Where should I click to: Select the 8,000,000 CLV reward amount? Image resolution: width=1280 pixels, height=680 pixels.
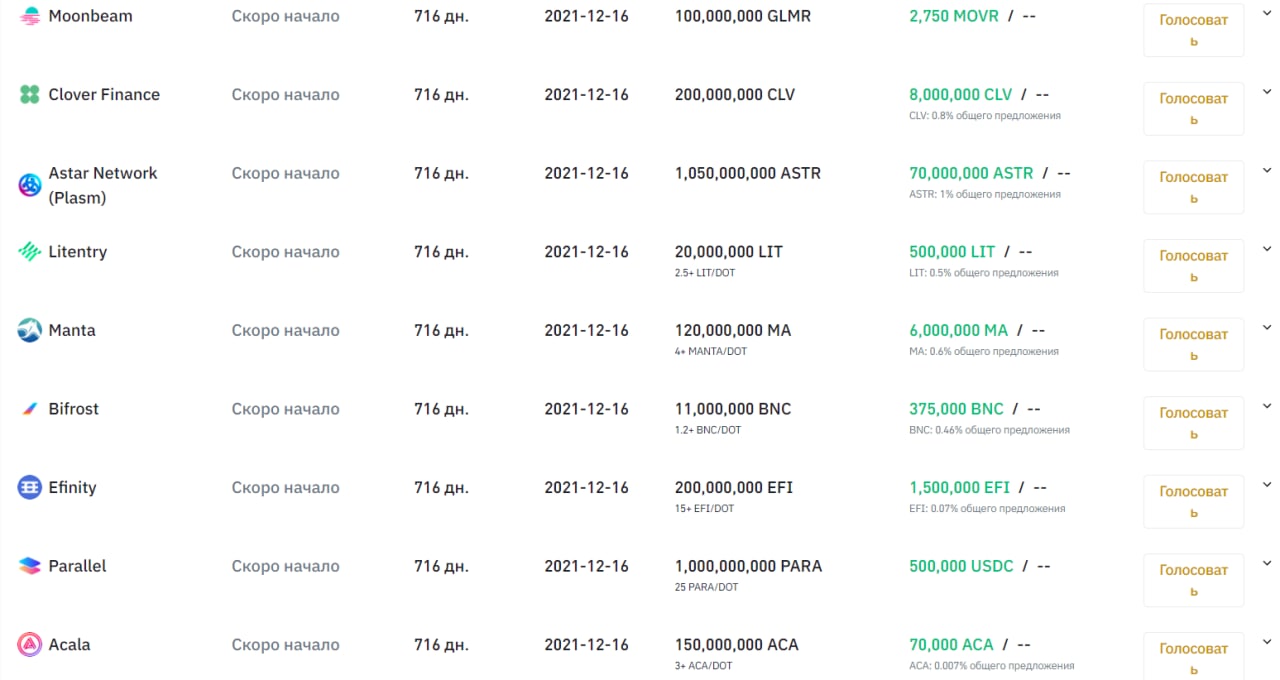[x=960, y=95]
